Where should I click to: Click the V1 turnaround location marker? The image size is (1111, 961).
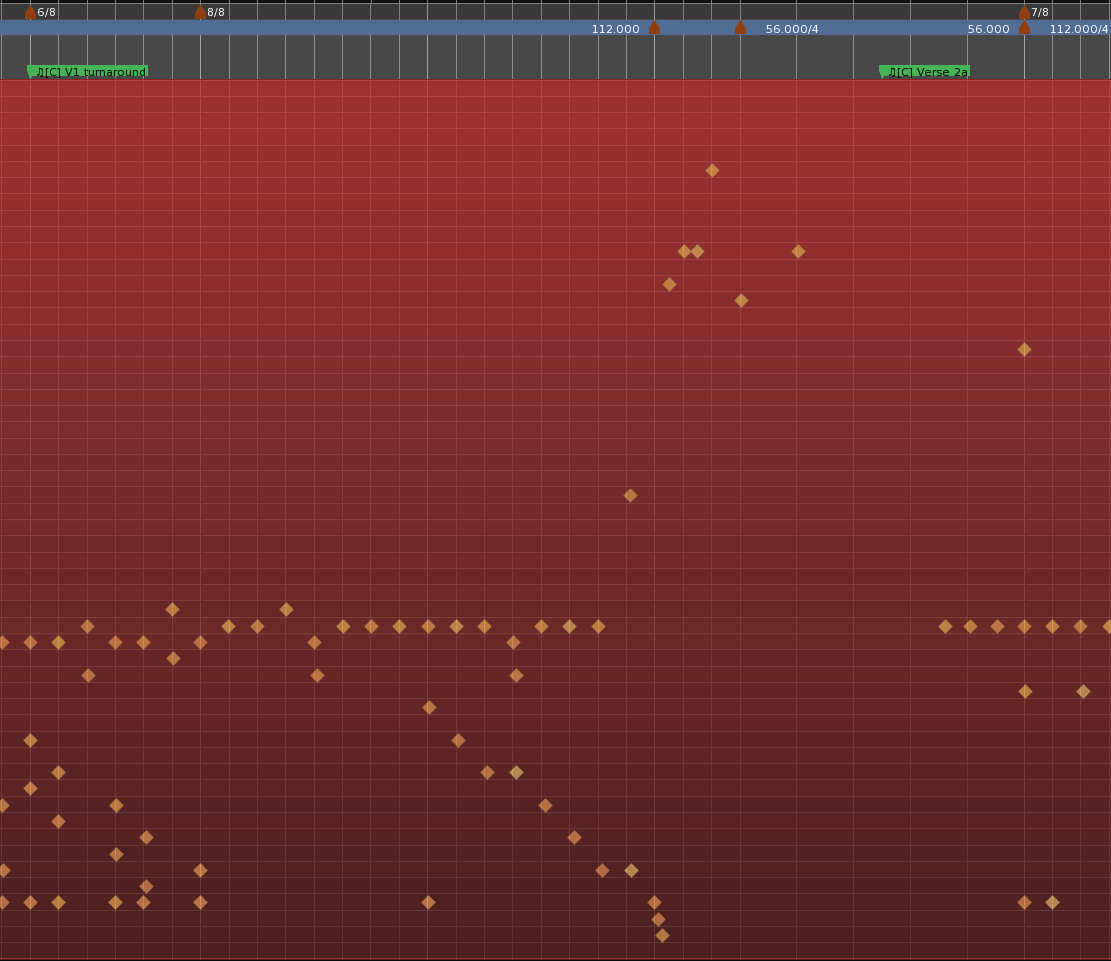coord(88,72)
